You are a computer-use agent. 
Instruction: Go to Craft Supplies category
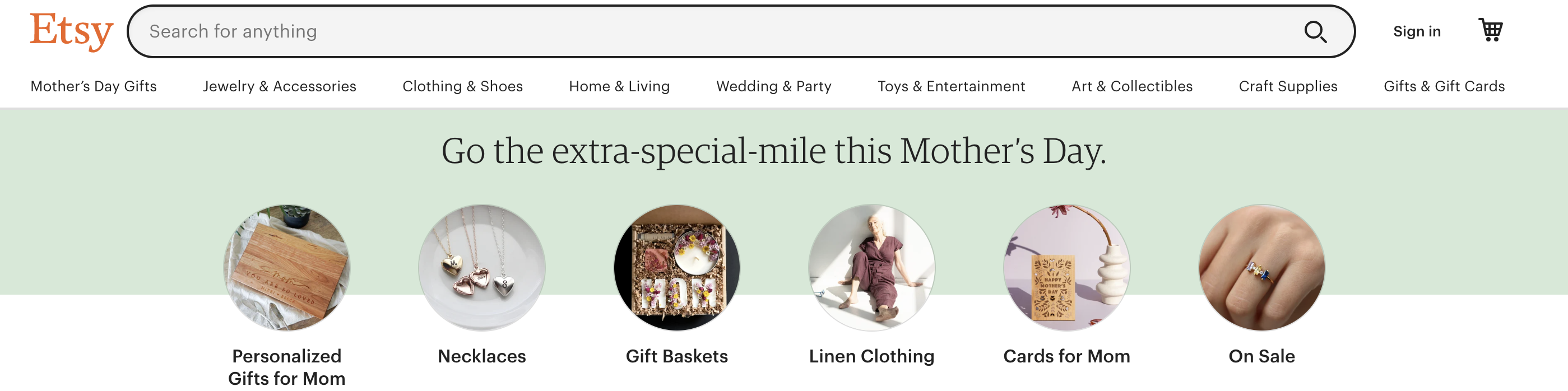[1288, 86]
